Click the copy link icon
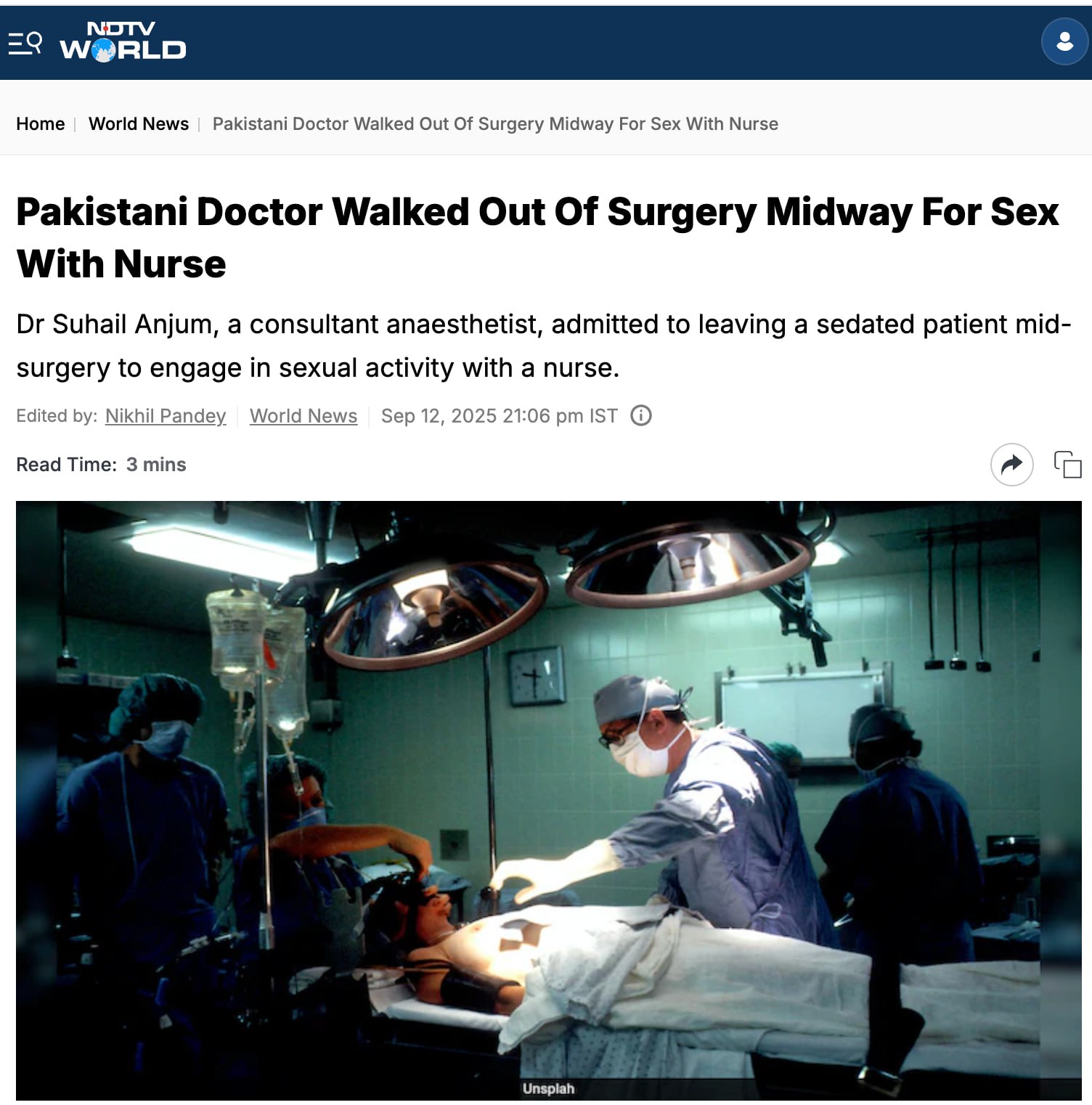 pyautogui.click(x=1067, y=465)
